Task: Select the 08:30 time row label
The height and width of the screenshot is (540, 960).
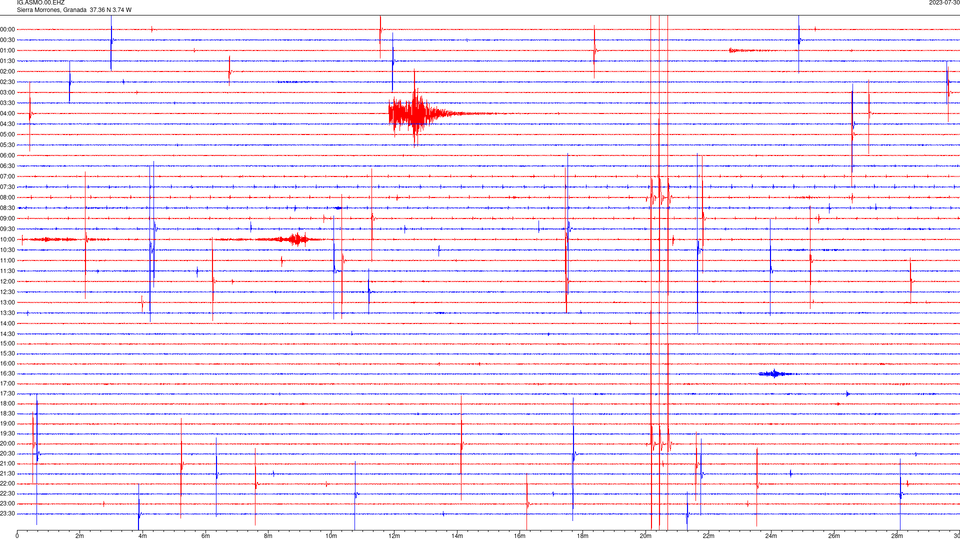Action: pyautogui.click(x=8, y=208)
